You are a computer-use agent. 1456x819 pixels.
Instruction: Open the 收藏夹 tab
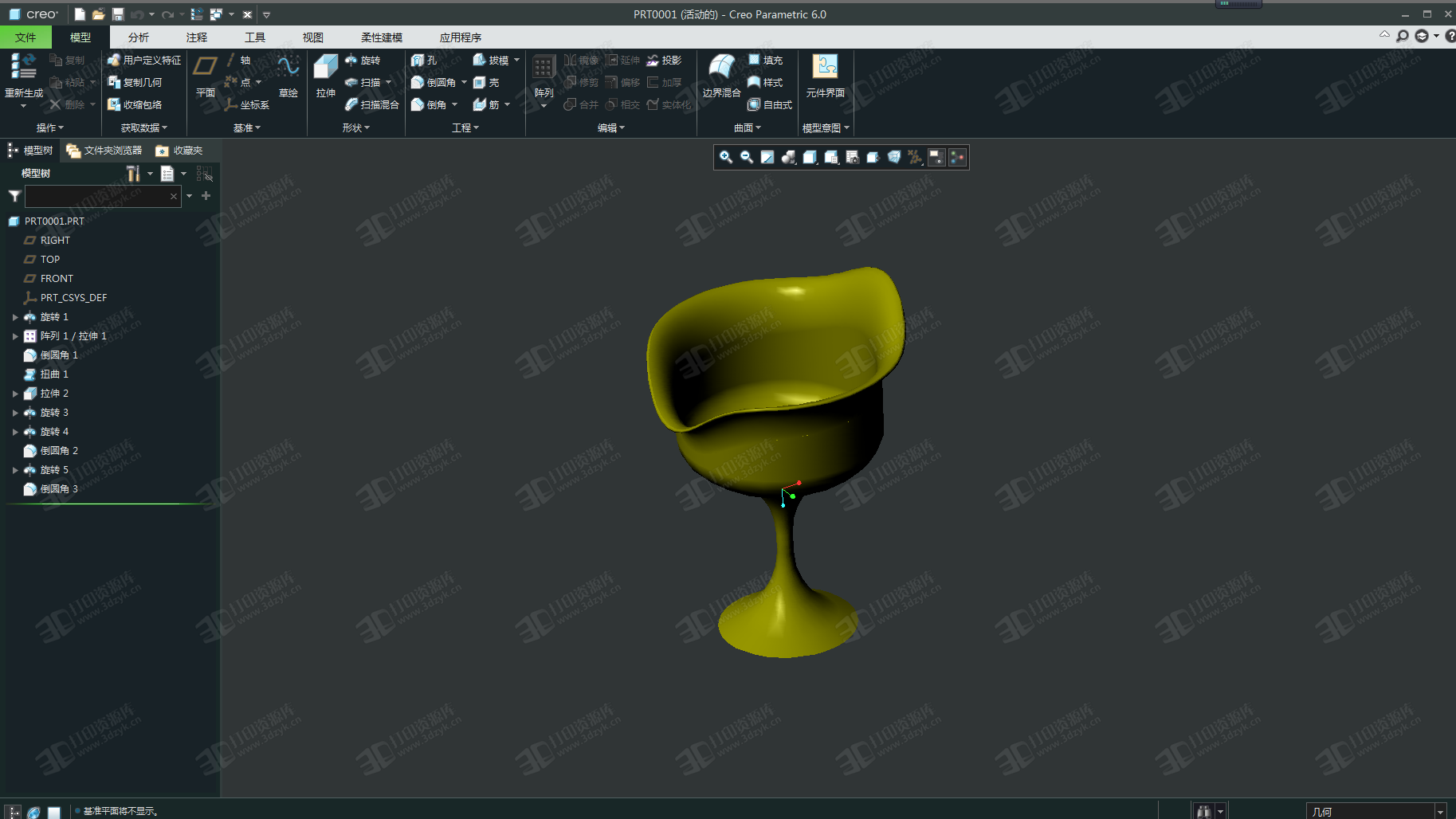[x=179, y=151]
